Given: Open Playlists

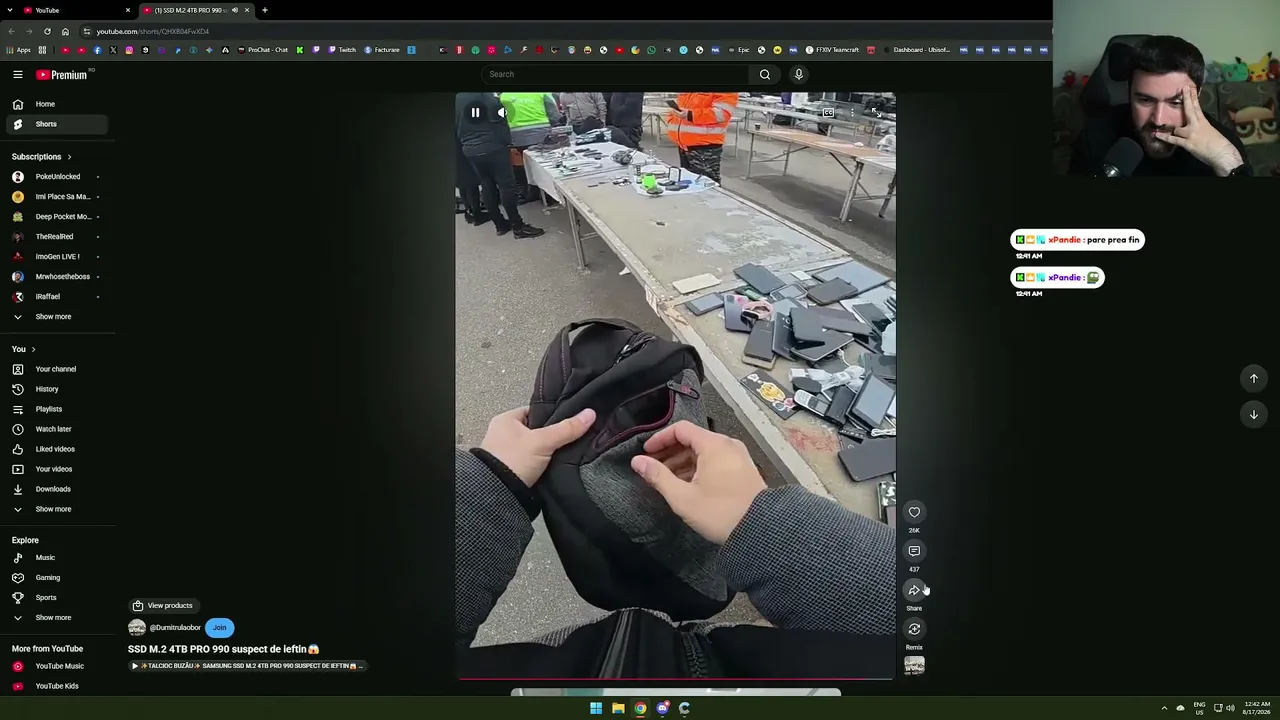Looking at the screenshot, I should [57, 409].
